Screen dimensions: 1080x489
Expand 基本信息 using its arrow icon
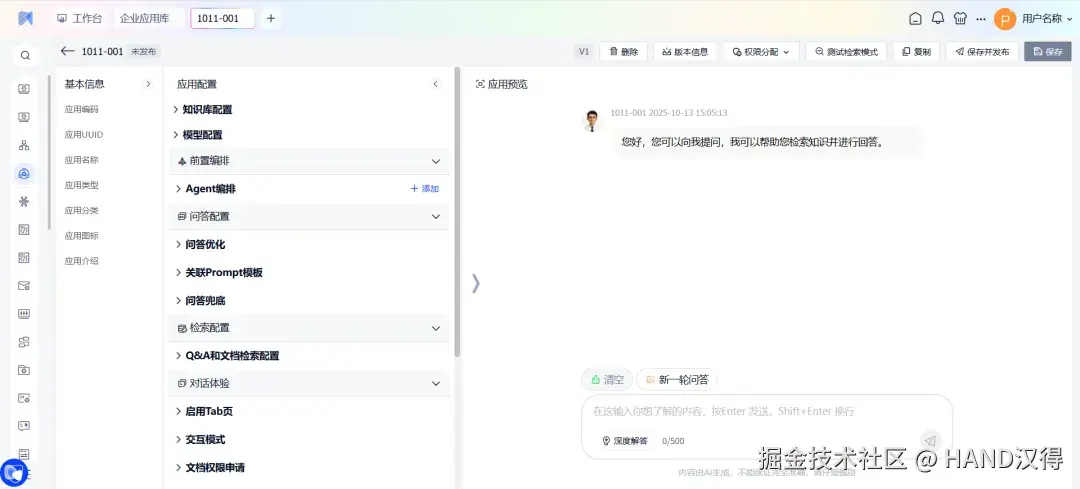pos(147,84)
